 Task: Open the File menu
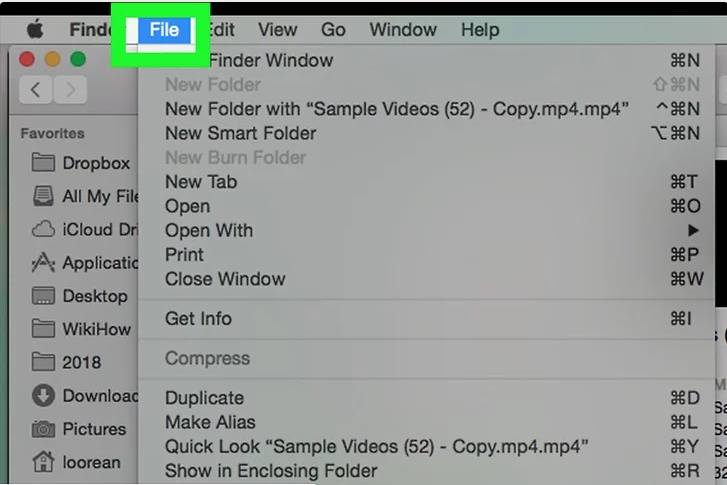pos(164,30)
